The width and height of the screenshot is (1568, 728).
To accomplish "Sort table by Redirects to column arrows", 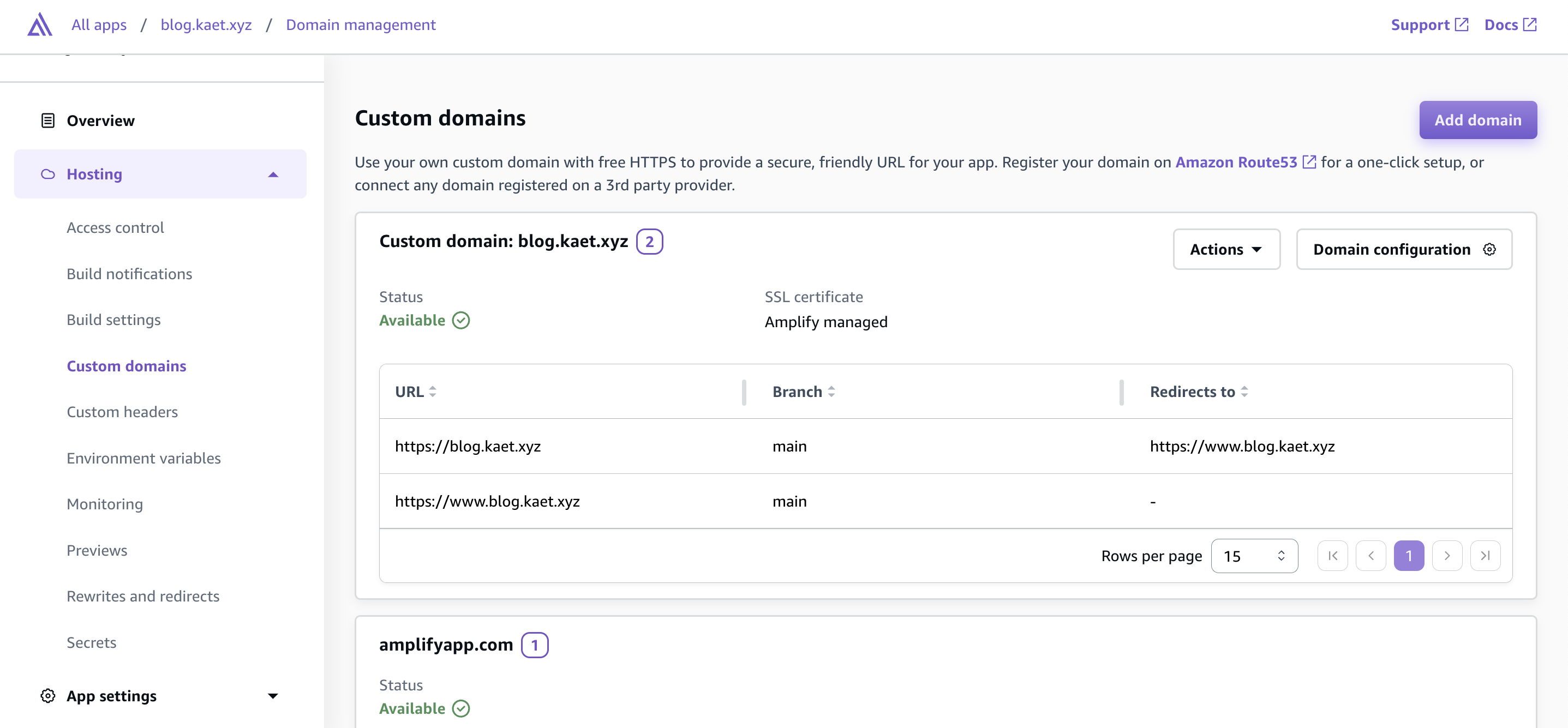I will (1244, 392).
